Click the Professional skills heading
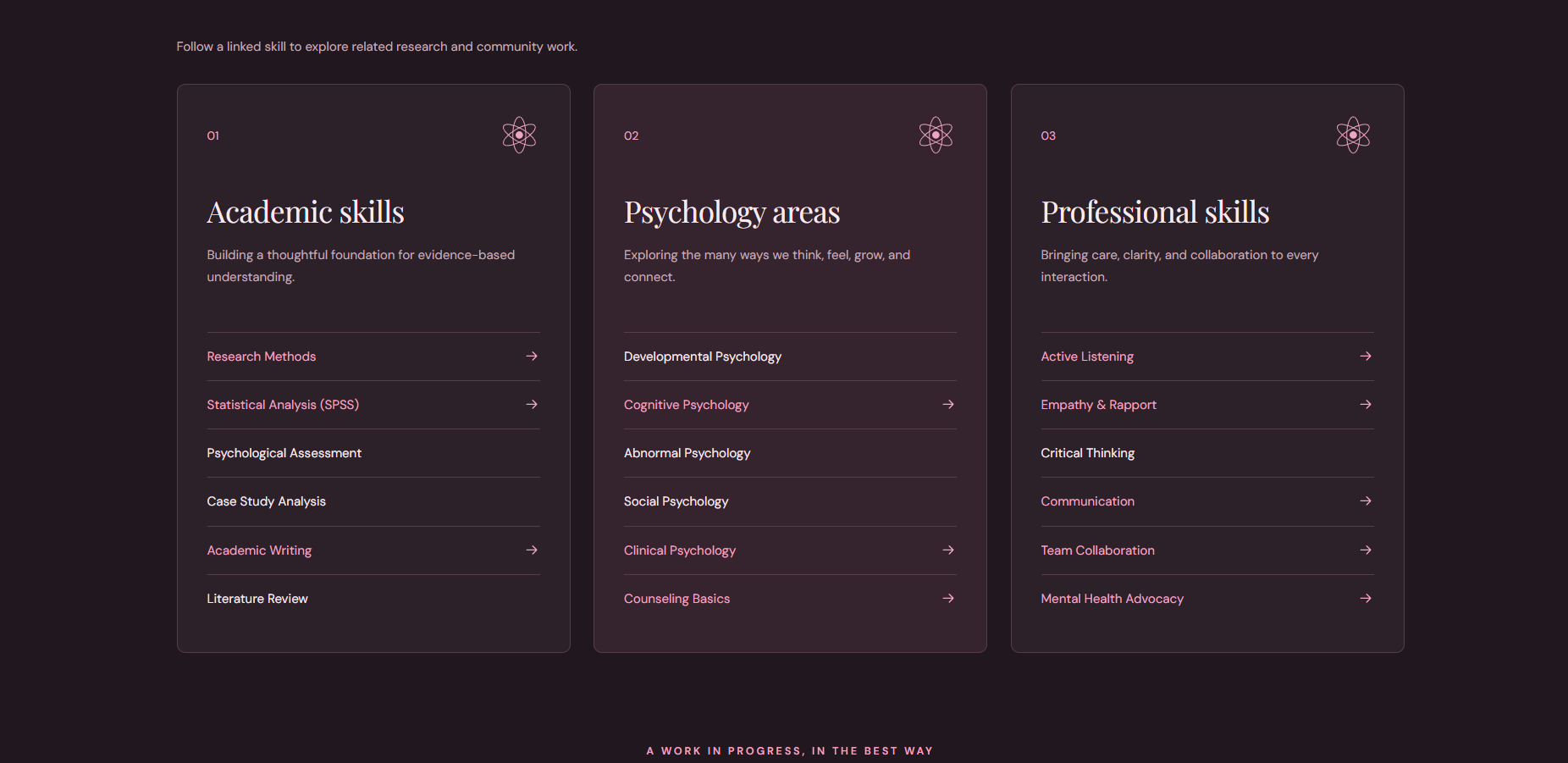Screen dimensions: 1568x763 tap(1156, 212)
